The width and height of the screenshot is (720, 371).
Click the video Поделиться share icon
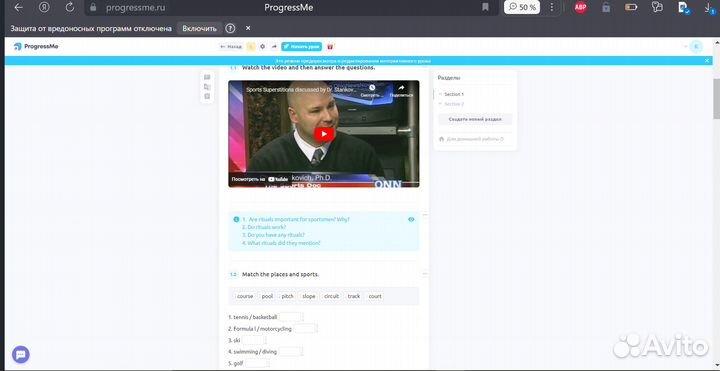point(401,90)
